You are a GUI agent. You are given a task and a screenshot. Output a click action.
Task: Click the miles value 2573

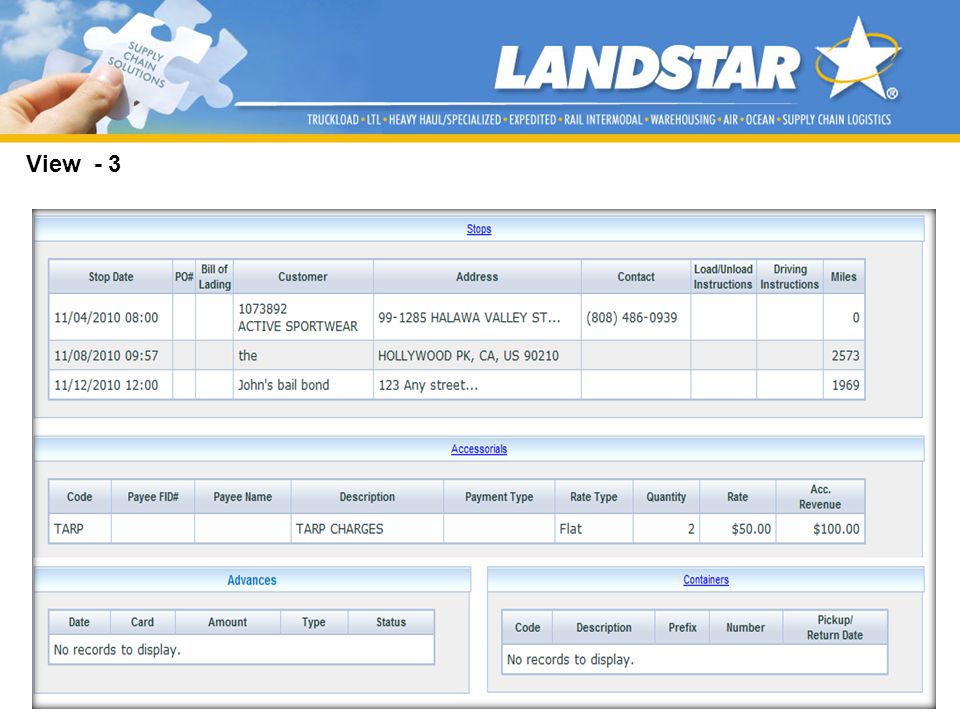[846, 356]
